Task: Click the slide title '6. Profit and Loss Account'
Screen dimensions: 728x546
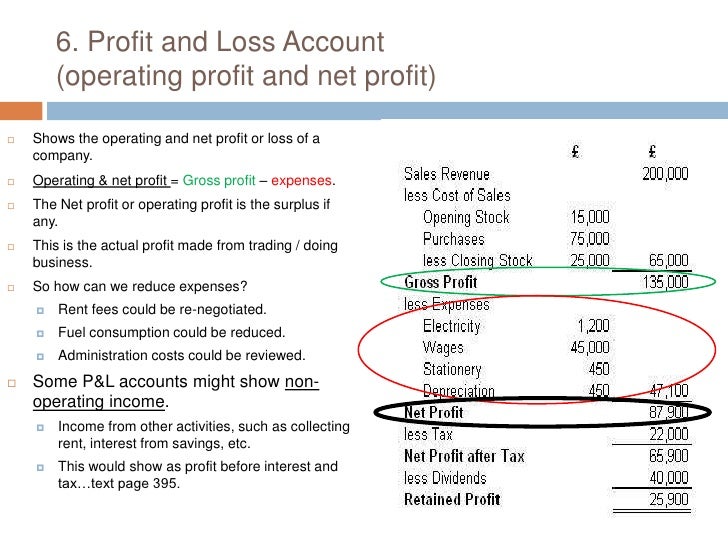Action: (220, 41)
